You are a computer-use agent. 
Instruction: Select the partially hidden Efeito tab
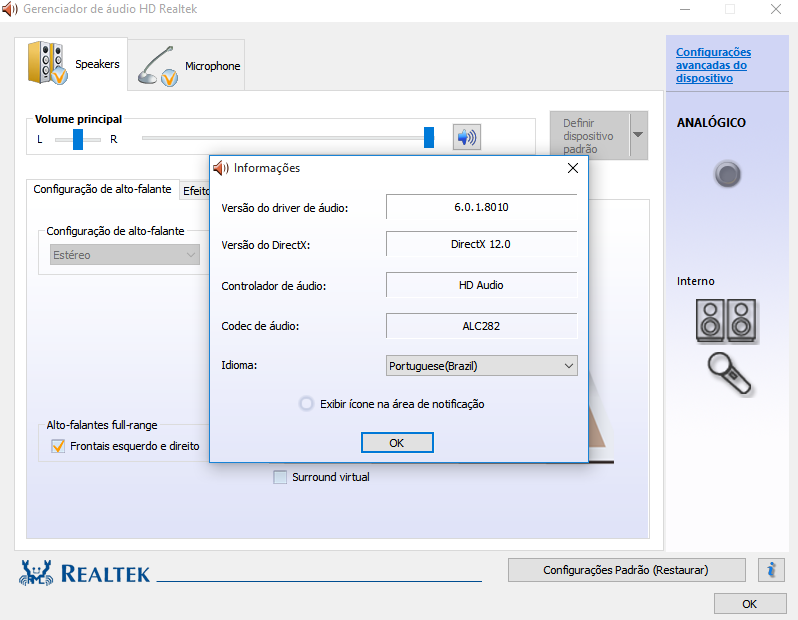[x=195, y=190]
